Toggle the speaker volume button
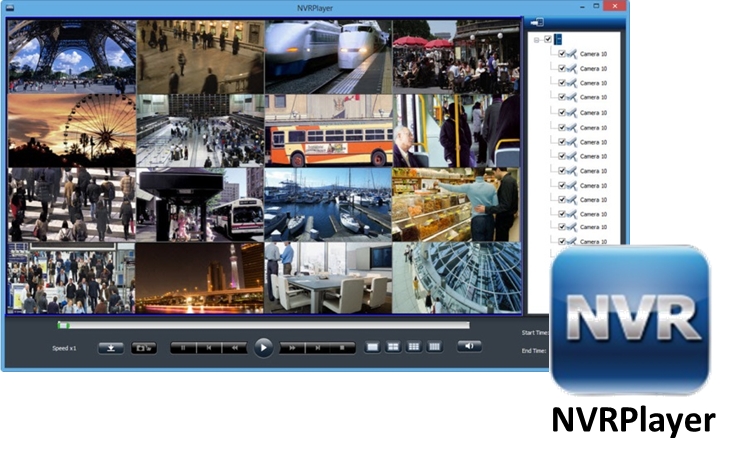748x465 pixels. (469, 346)
